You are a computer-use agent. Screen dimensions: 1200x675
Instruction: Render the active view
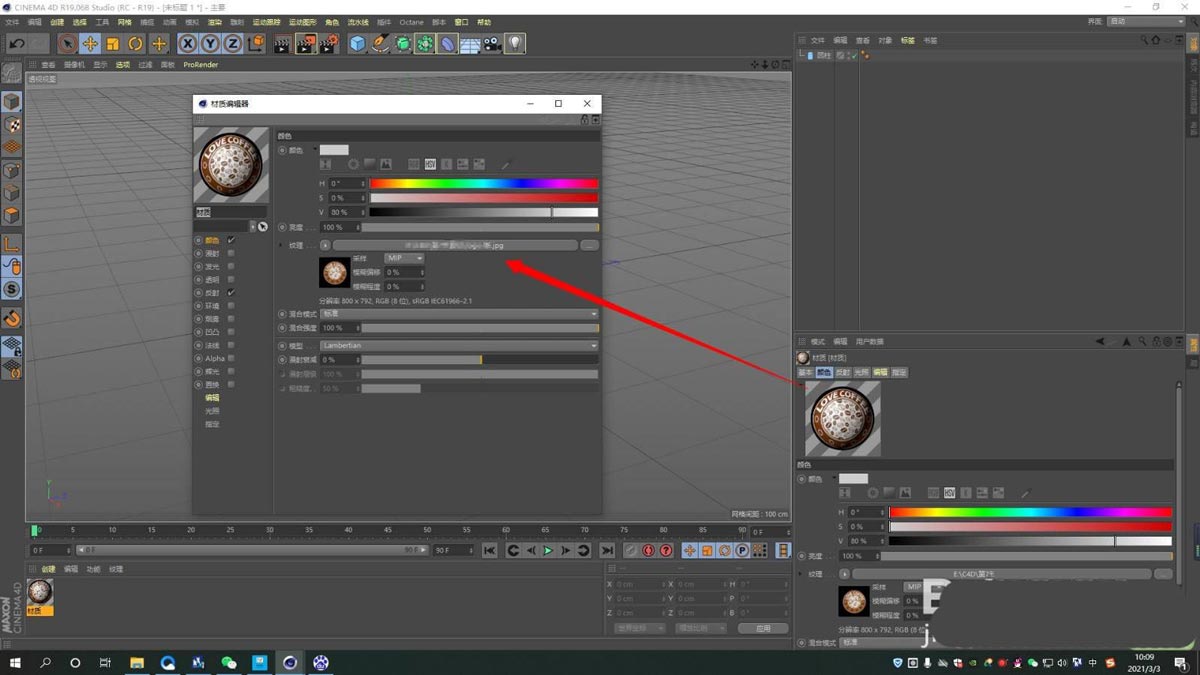[x=283, y=43]
